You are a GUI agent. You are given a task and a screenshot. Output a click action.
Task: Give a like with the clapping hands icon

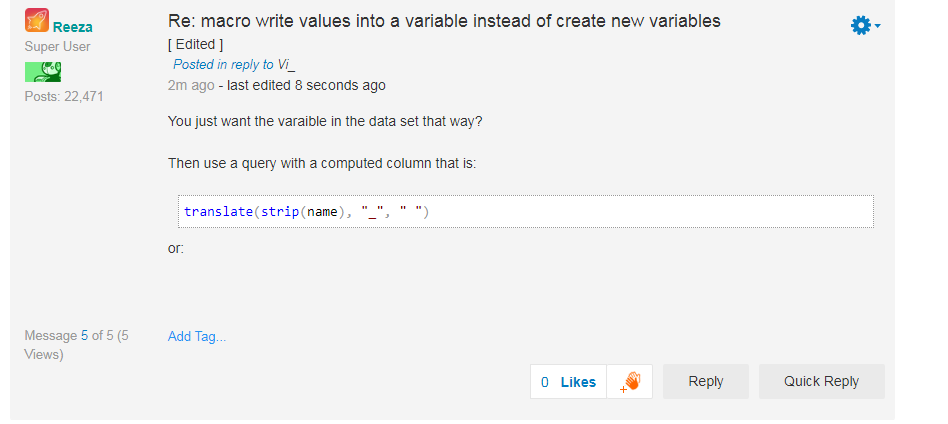click(x=630, y=381)
